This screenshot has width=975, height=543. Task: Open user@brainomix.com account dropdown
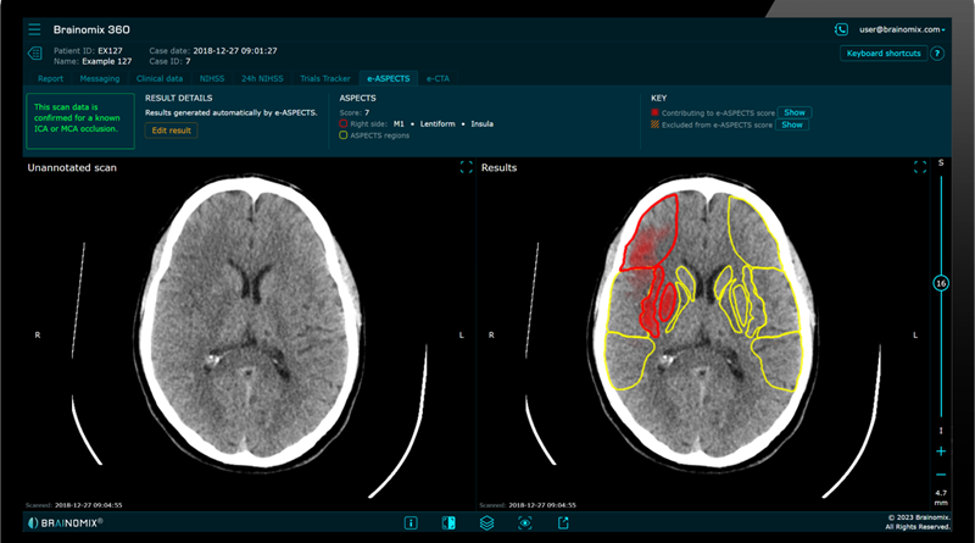pos(902,29)
